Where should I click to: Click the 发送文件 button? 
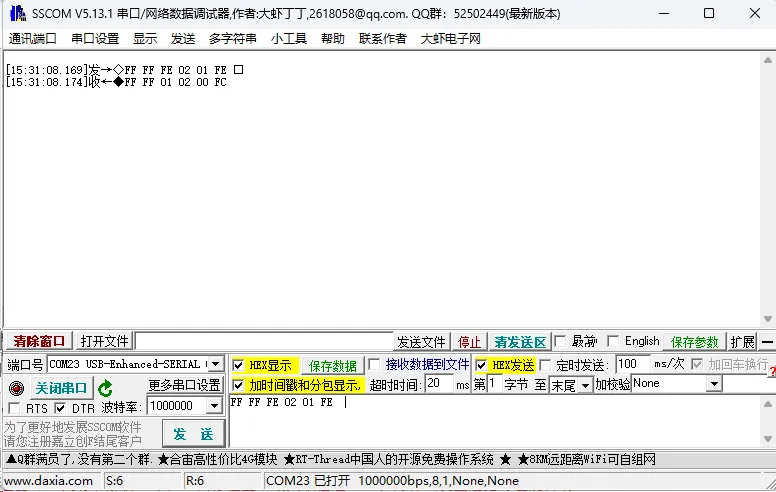[421, 342]
